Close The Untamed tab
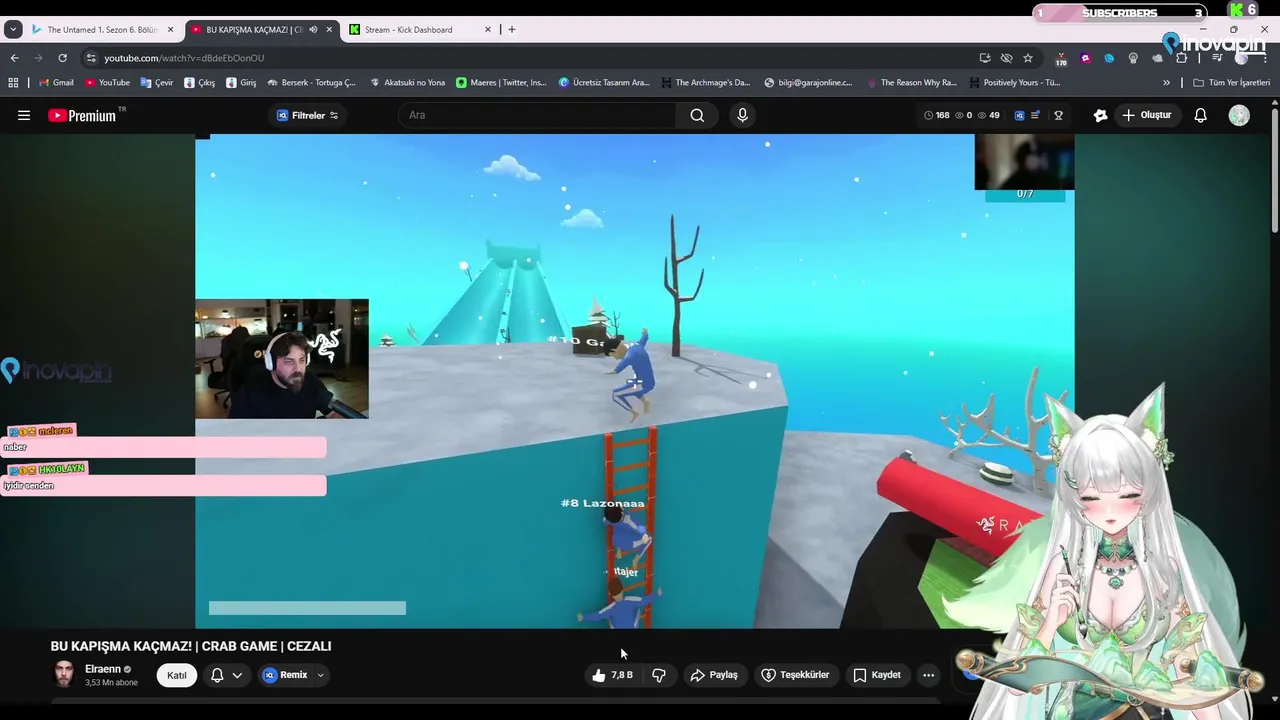Image resolution: width=1280 pixels, height=720 pixels. click(x=170, y=30)
